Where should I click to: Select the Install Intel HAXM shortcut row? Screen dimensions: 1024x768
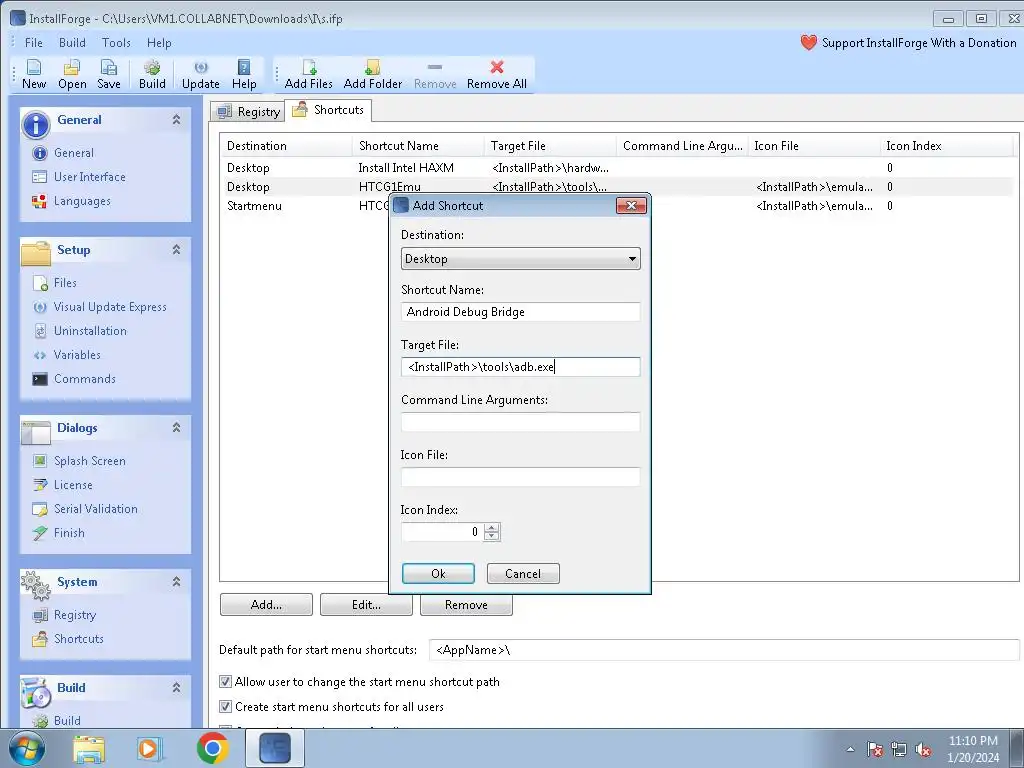pyautogui.click(x=618, y=168)
